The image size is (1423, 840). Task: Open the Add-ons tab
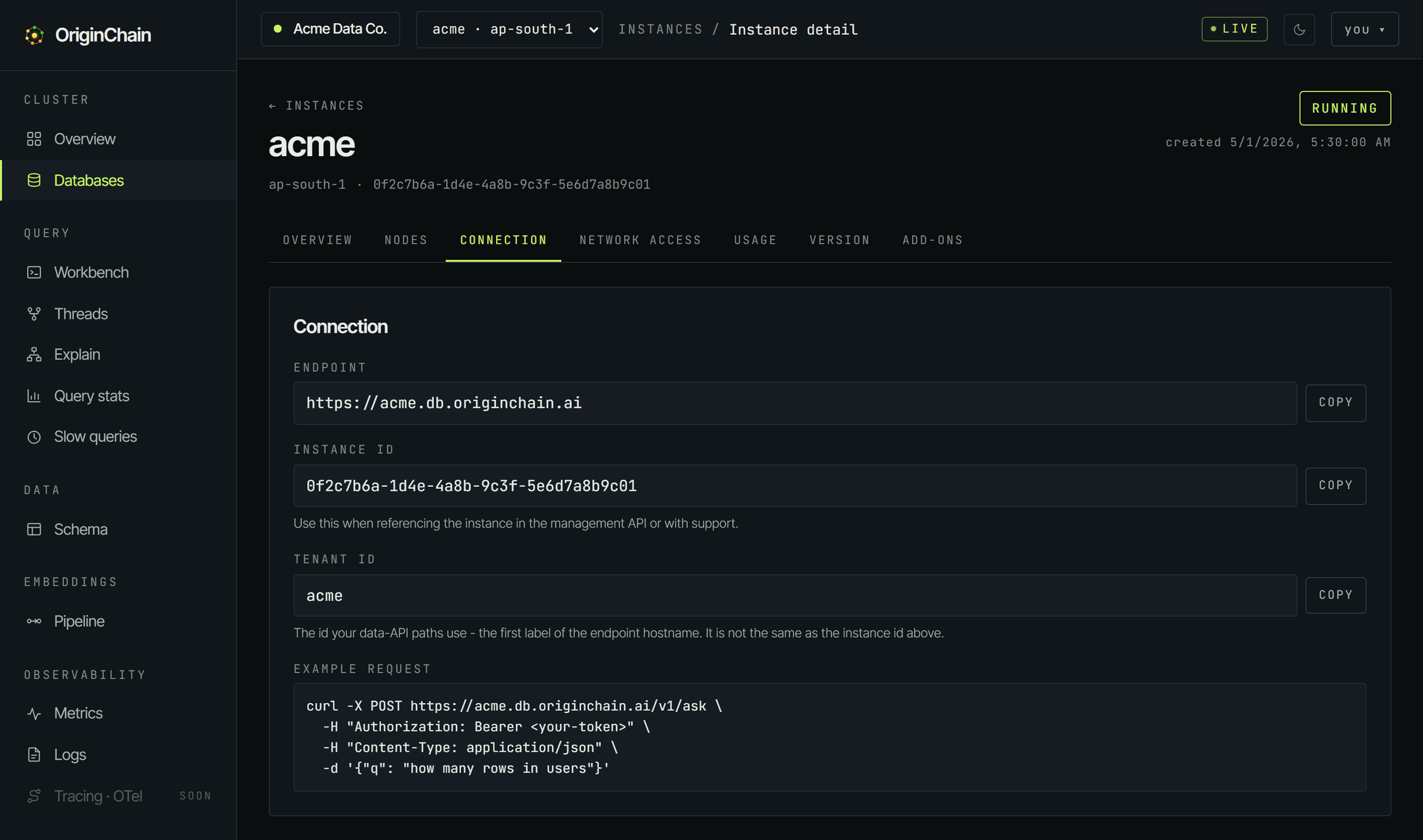(x=932, y=240)
